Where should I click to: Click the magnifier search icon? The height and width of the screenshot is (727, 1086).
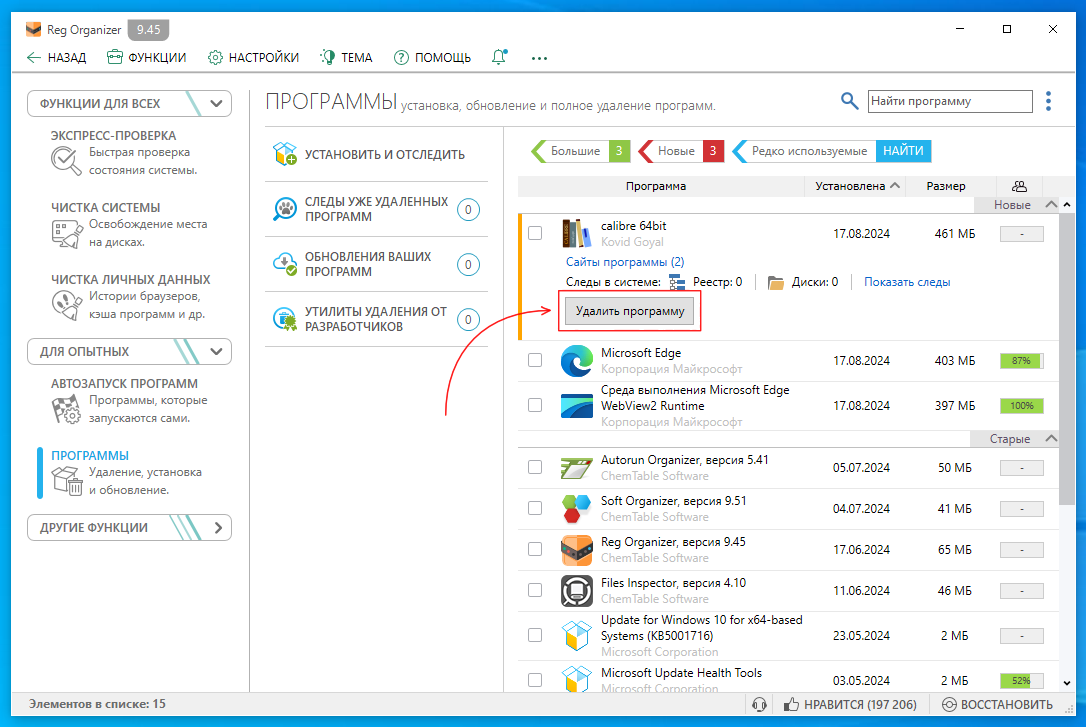[x=849, y=101]
